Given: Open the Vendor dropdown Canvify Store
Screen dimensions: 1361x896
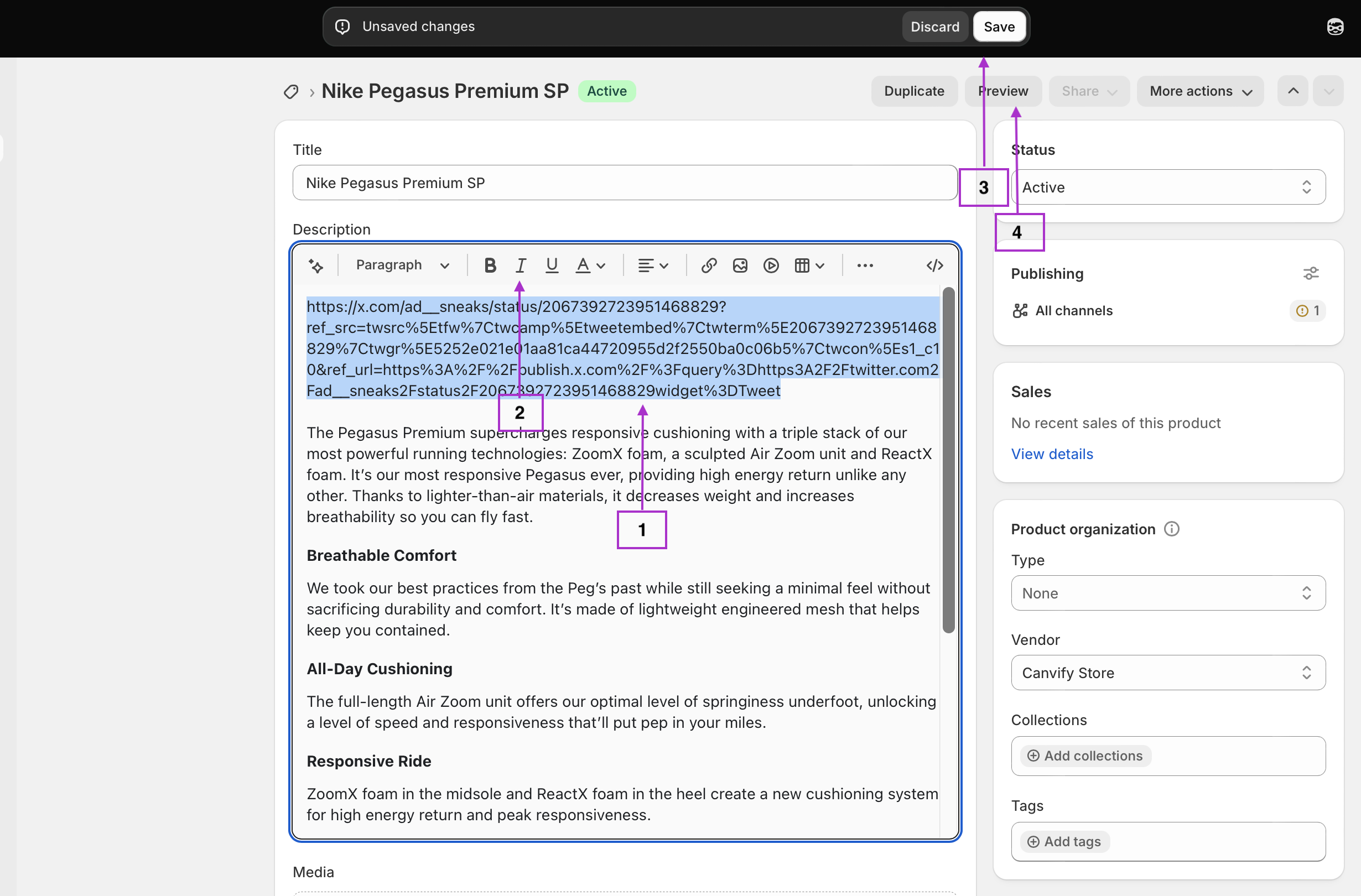Looking at the screenshot, I should tap(1168, 673).
